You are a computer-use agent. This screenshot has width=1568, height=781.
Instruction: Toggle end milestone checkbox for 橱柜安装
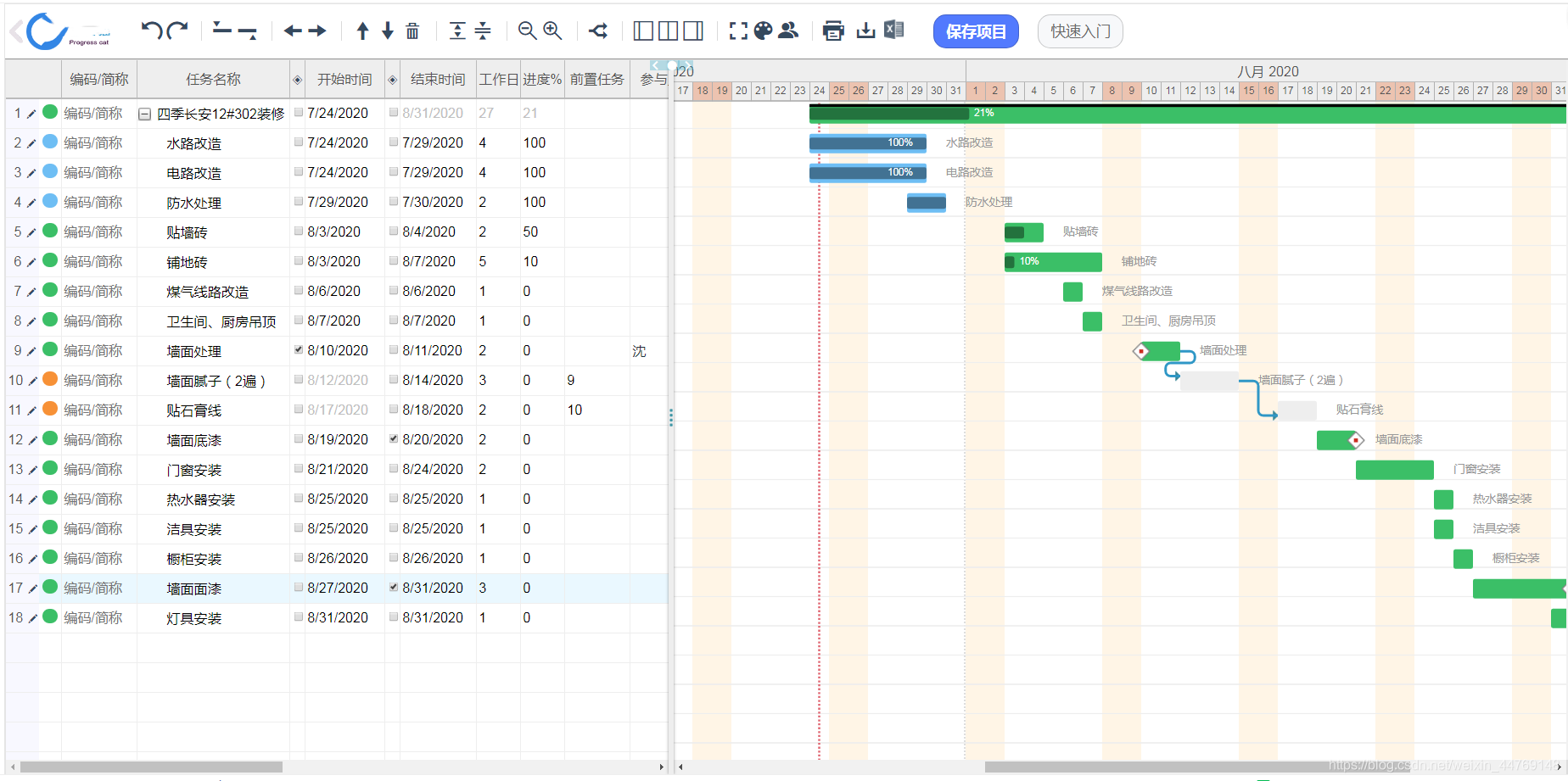(394, 558)
